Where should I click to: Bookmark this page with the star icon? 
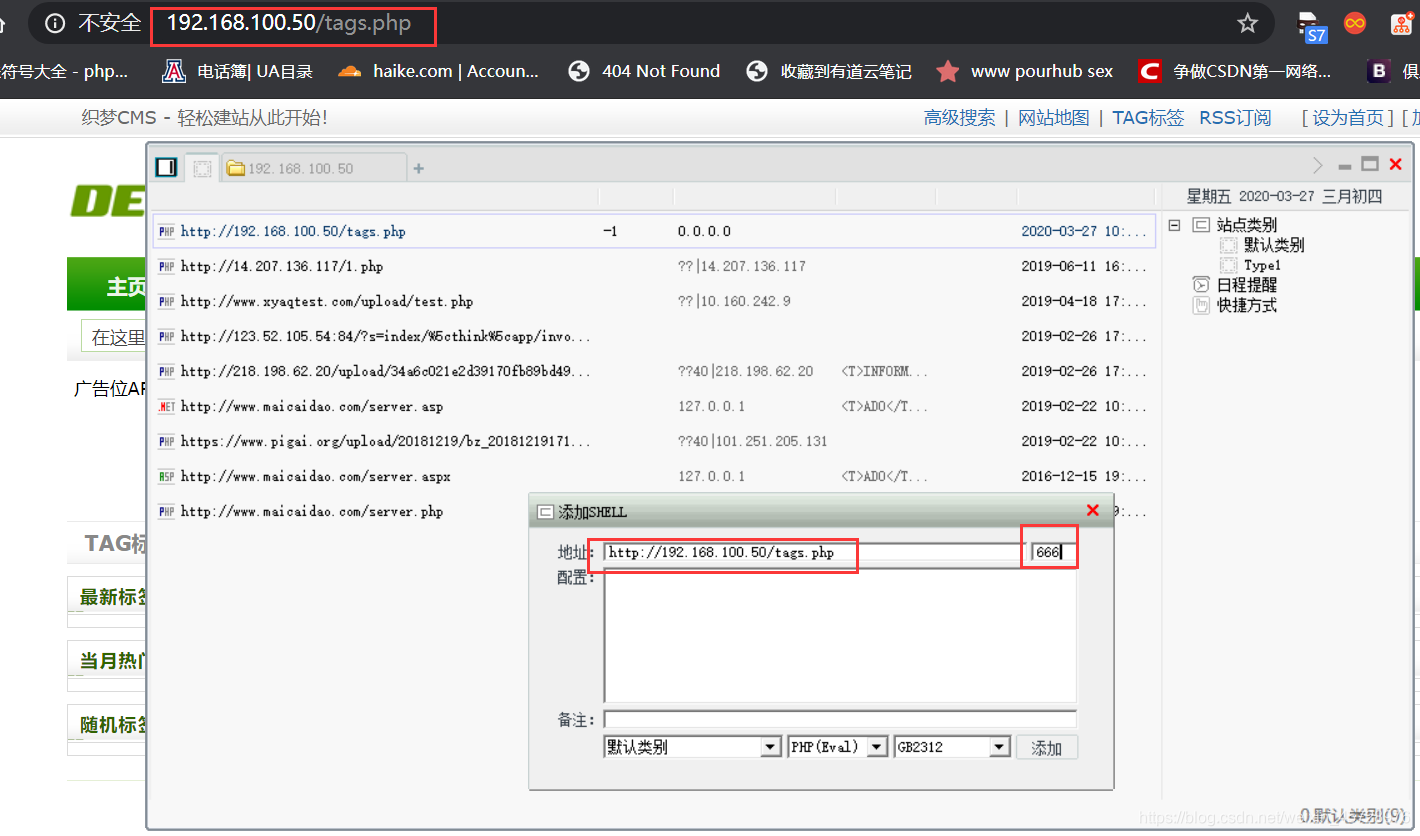click(x=1247, y=23)
